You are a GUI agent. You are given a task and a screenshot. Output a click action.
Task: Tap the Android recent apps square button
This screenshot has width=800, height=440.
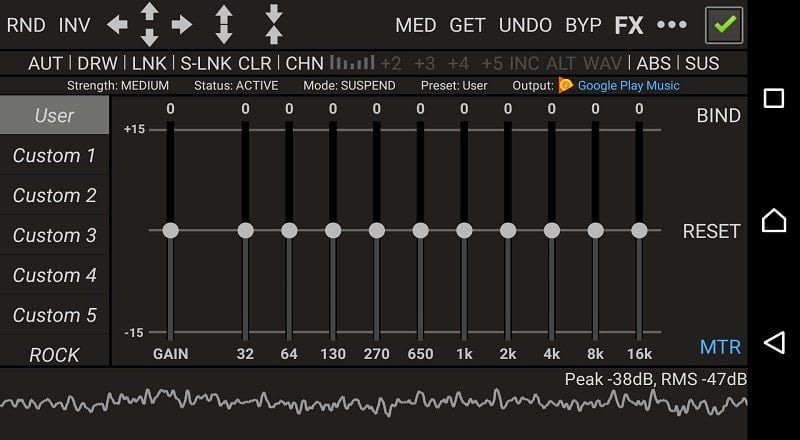(x=773, y=98)
